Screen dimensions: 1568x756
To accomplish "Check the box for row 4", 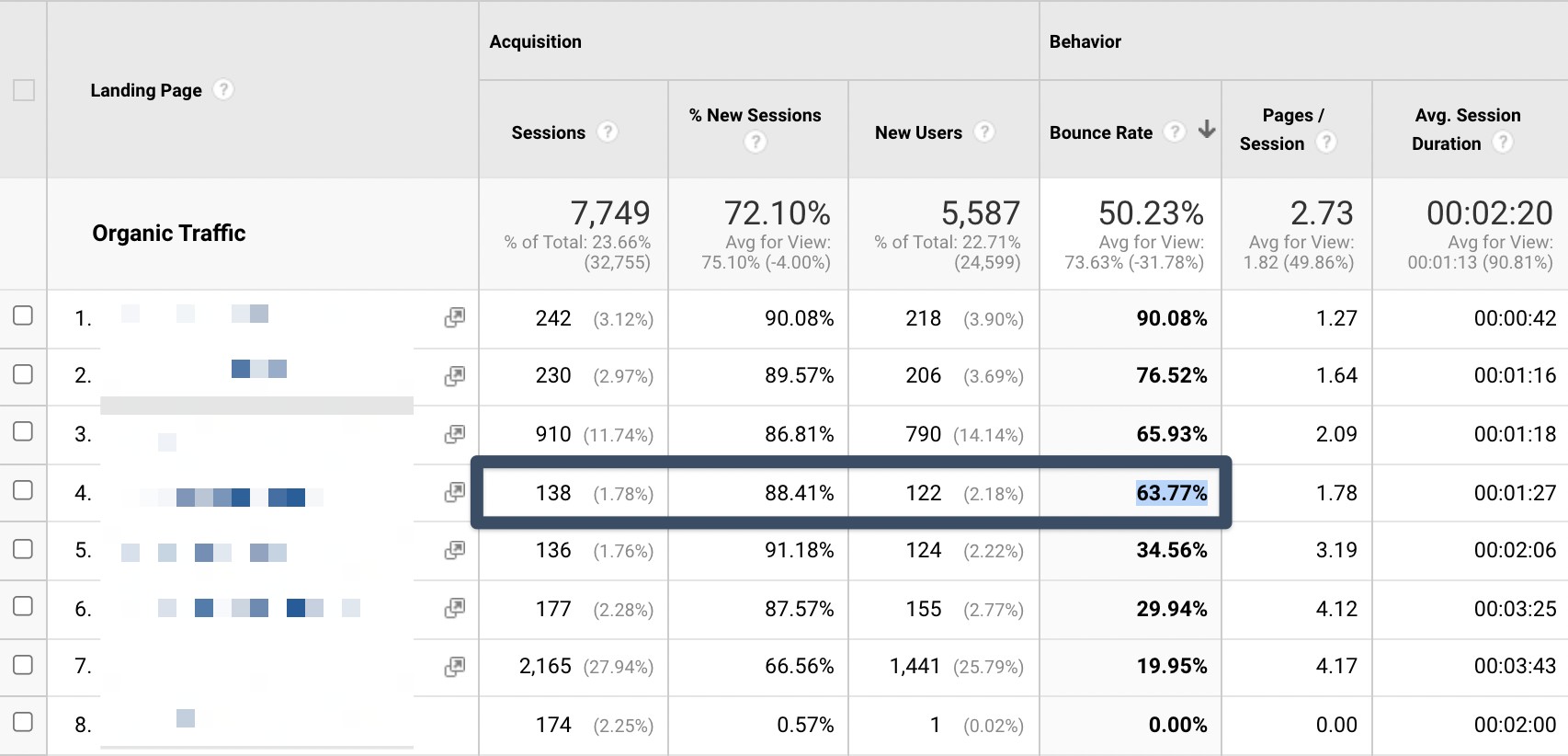I will point(23,490).
